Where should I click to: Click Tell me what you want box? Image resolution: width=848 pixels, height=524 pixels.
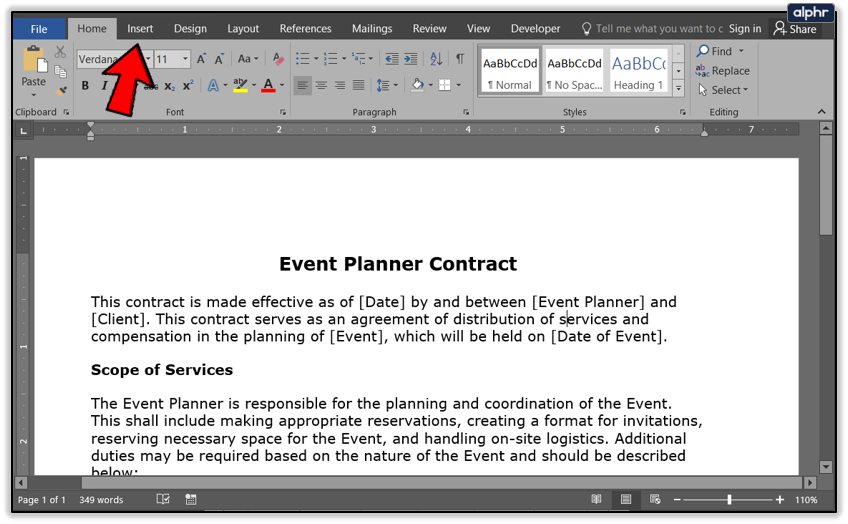click(x=652, y=29)
